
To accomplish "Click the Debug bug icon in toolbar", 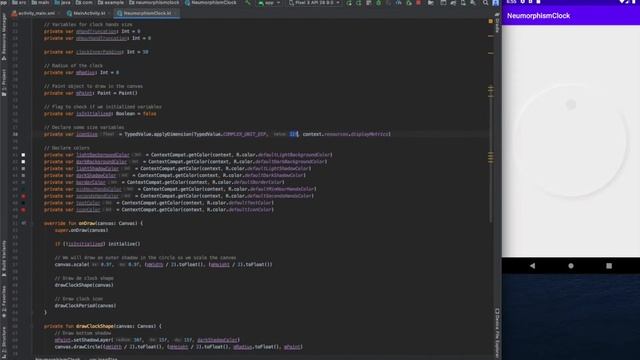I will [378, 3].
